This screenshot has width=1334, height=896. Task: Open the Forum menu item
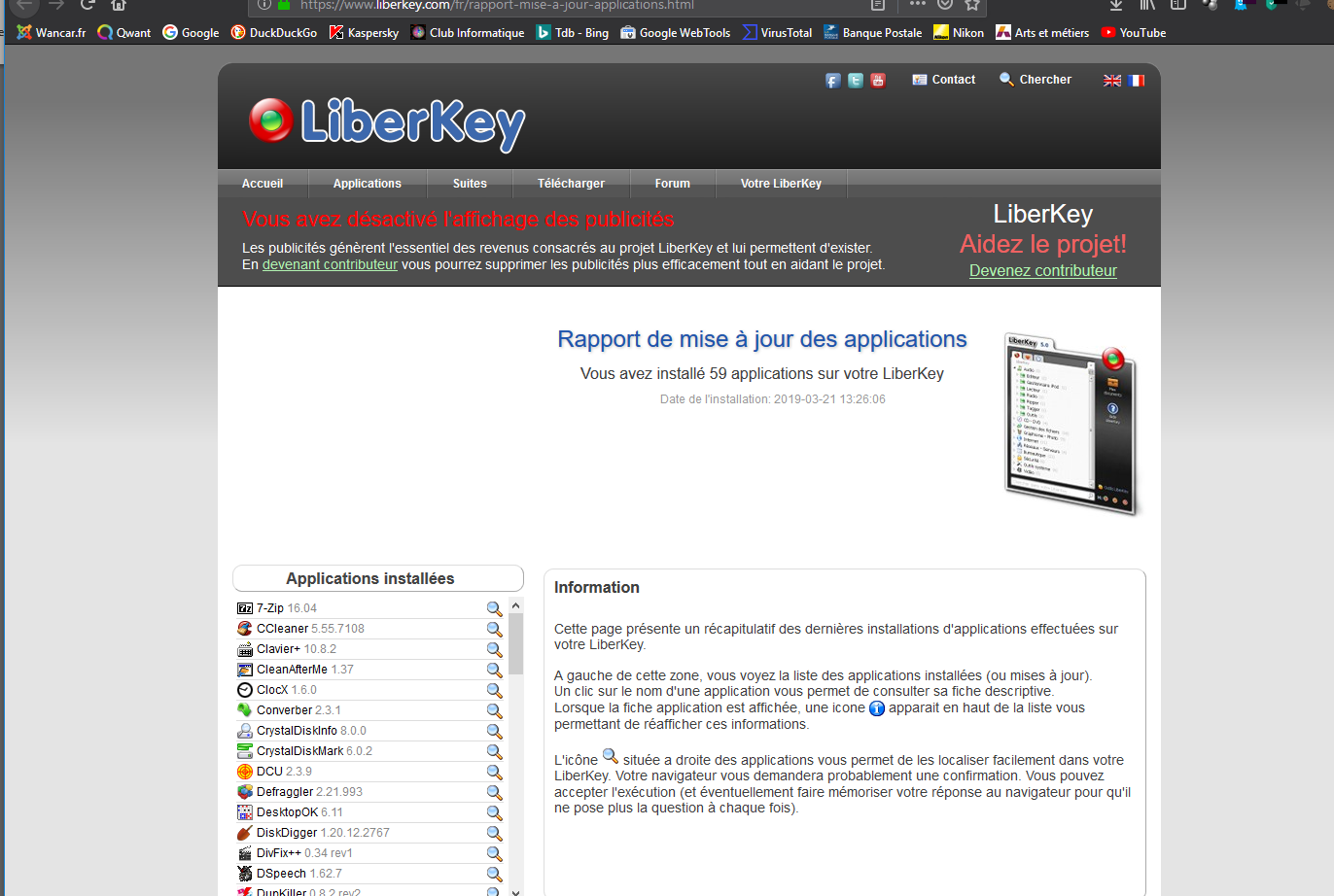click(x=673, y=184)
